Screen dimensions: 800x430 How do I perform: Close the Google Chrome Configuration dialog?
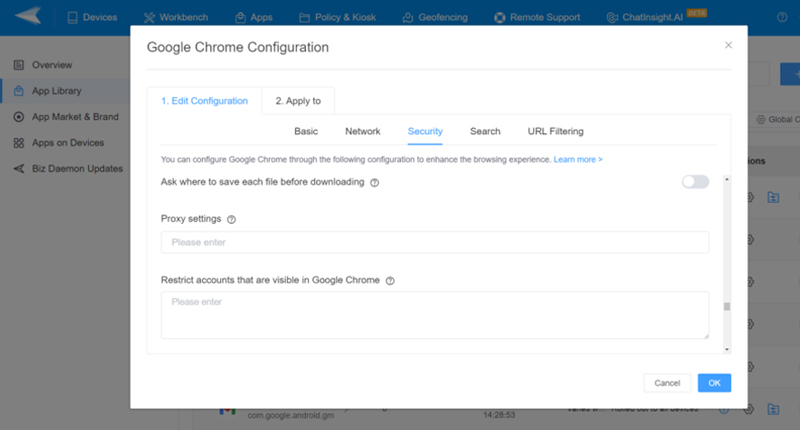728,45
